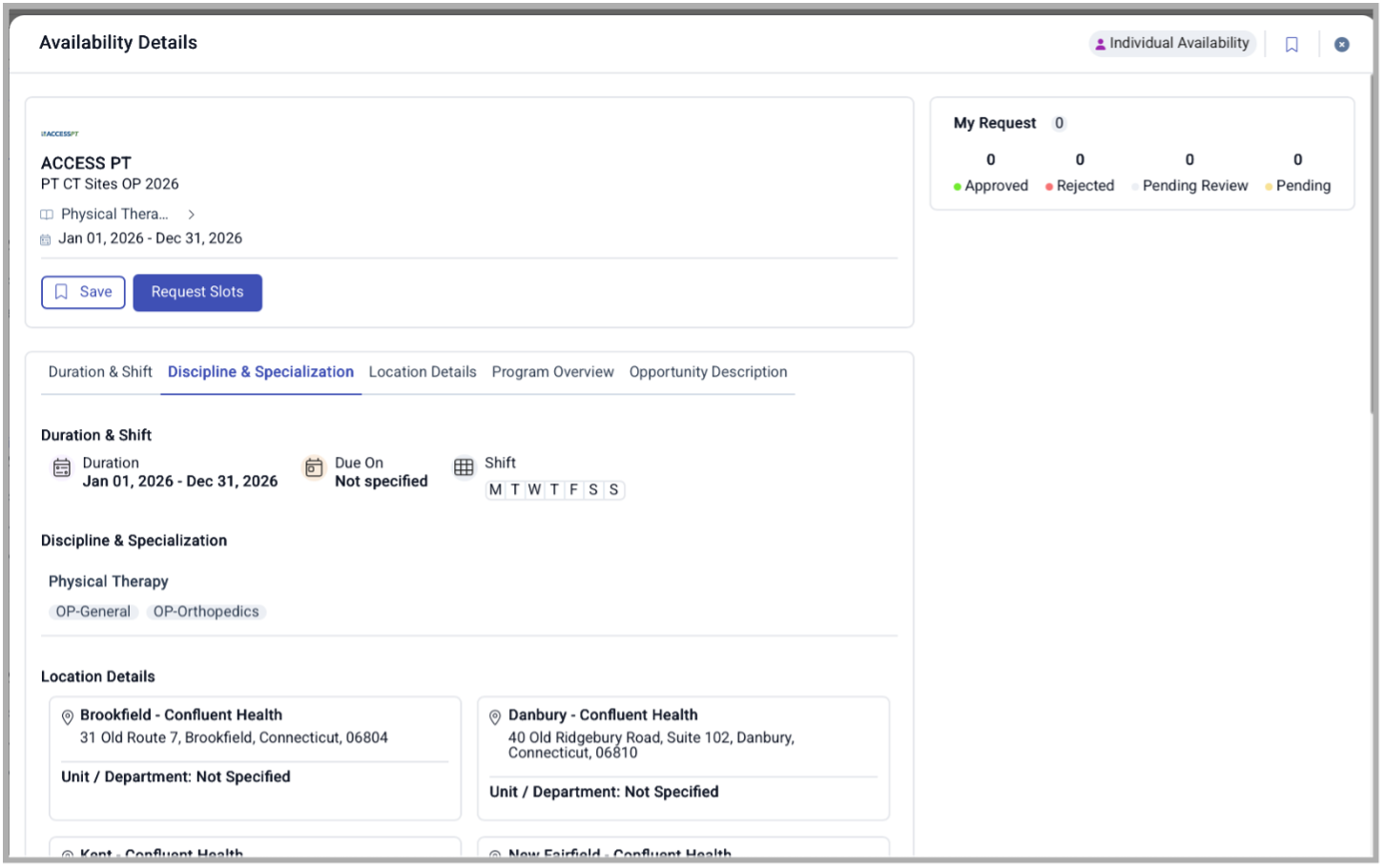Click the Shift grid icon

(464, 467)
